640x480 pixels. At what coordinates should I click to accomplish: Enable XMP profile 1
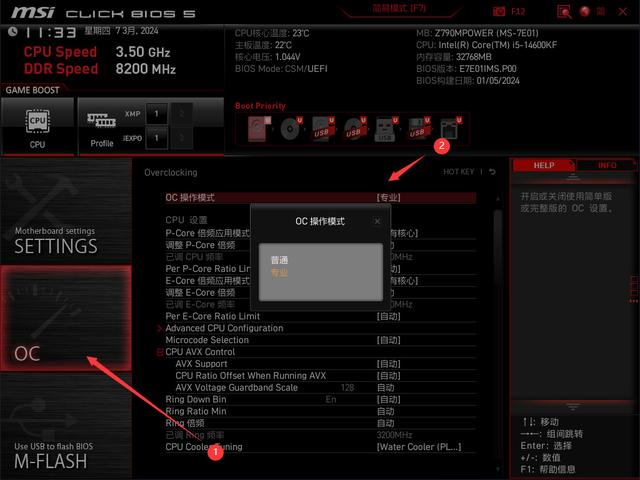pyautogui.click(x=157, y=114)
